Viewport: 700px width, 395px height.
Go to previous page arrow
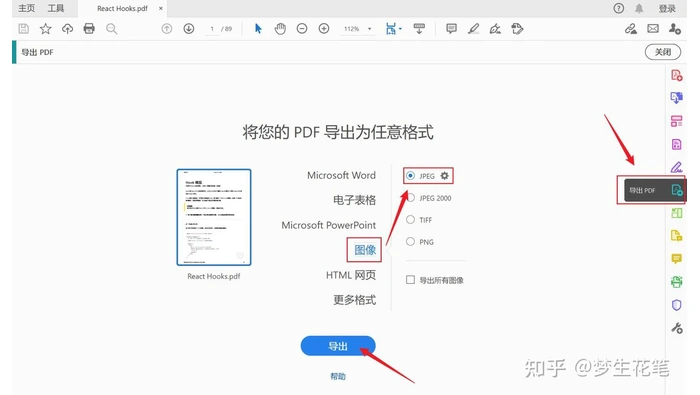[x=167, y=29]
